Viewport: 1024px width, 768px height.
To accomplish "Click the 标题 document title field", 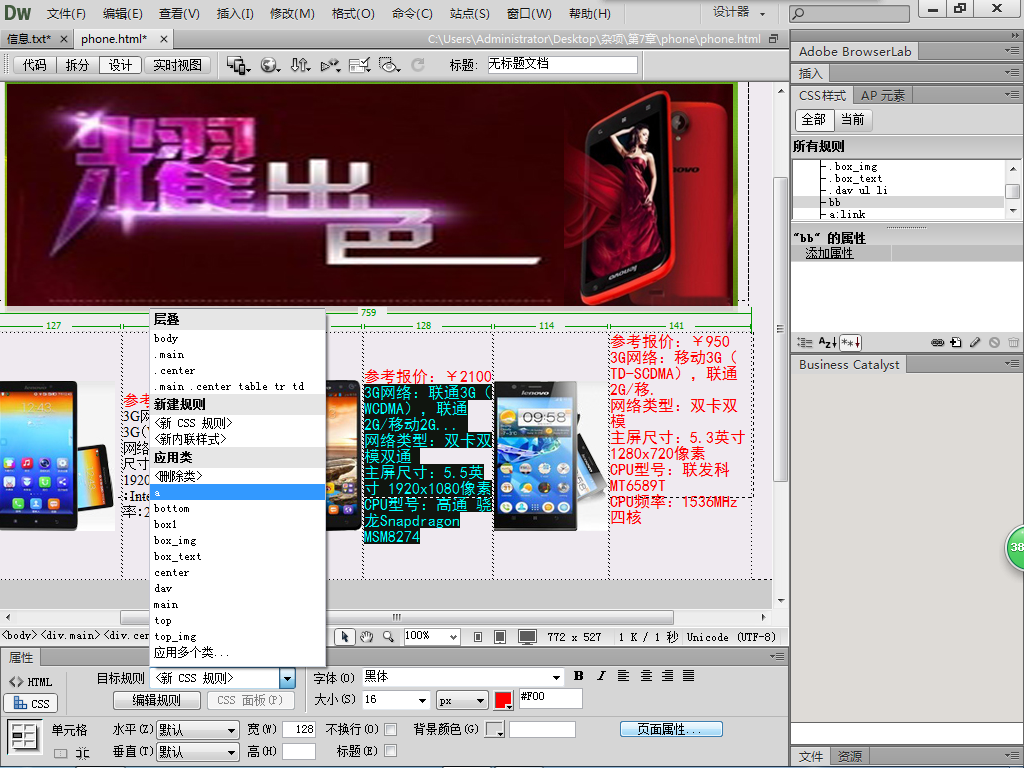I will [x=562, y=64].
